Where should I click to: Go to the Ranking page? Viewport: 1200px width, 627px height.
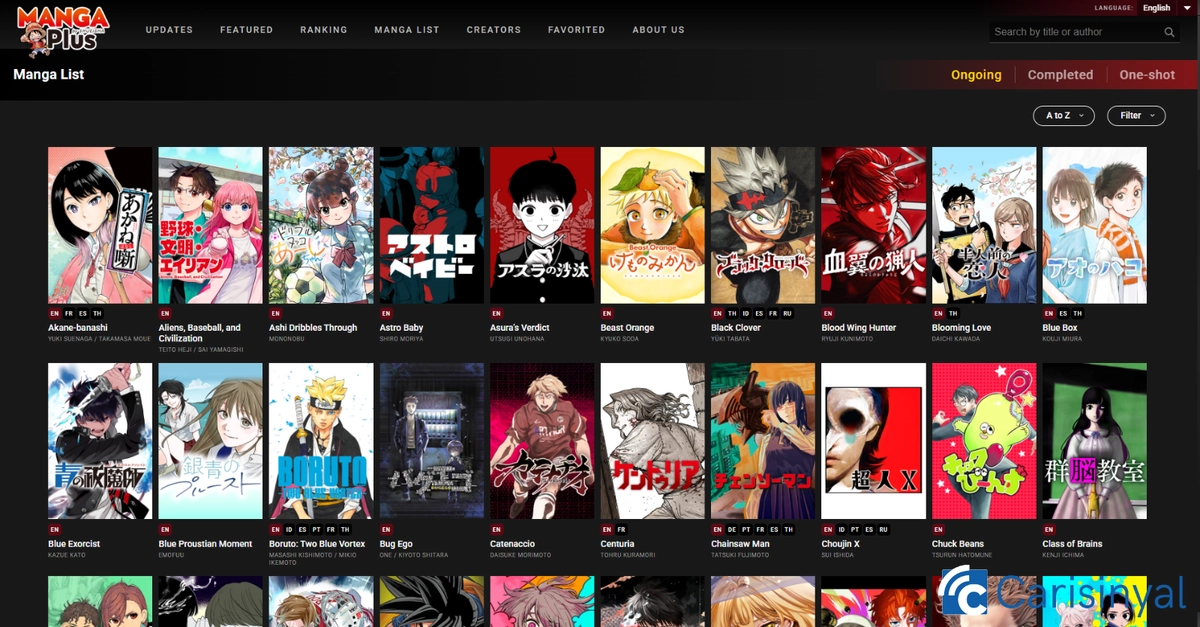tap(324, 30)
